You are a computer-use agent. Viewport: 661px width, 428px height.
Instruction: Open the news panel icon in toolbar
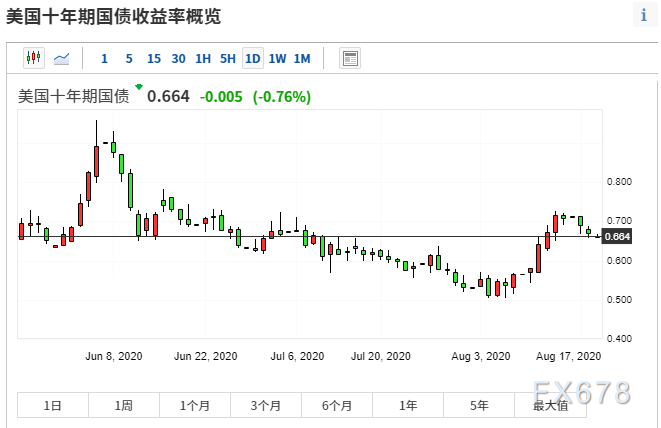[350, 58]
